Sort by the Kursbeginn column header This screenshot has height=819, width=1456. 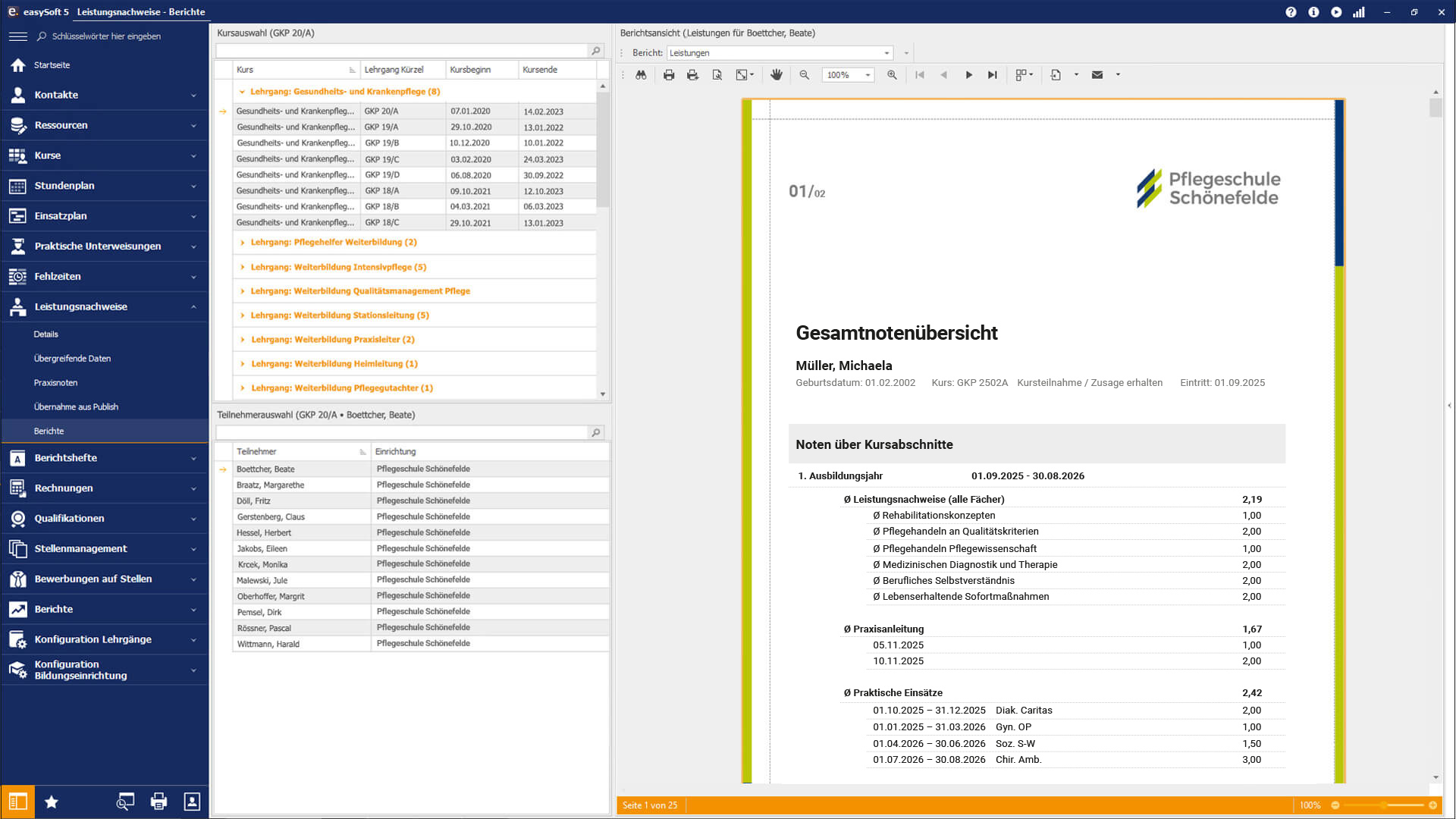482,70
